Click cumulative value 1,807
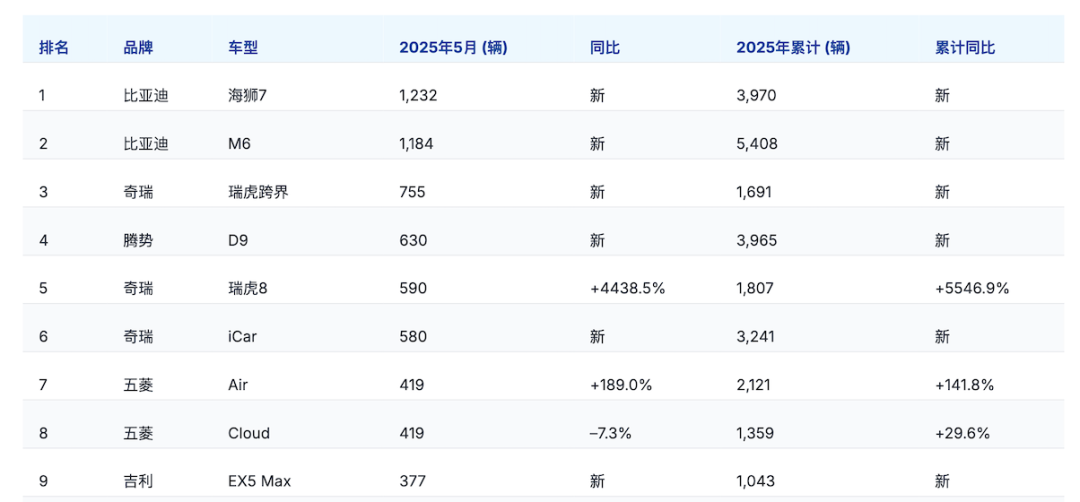This screenshot has width=1080, height=502. click(x=756, y=289)
